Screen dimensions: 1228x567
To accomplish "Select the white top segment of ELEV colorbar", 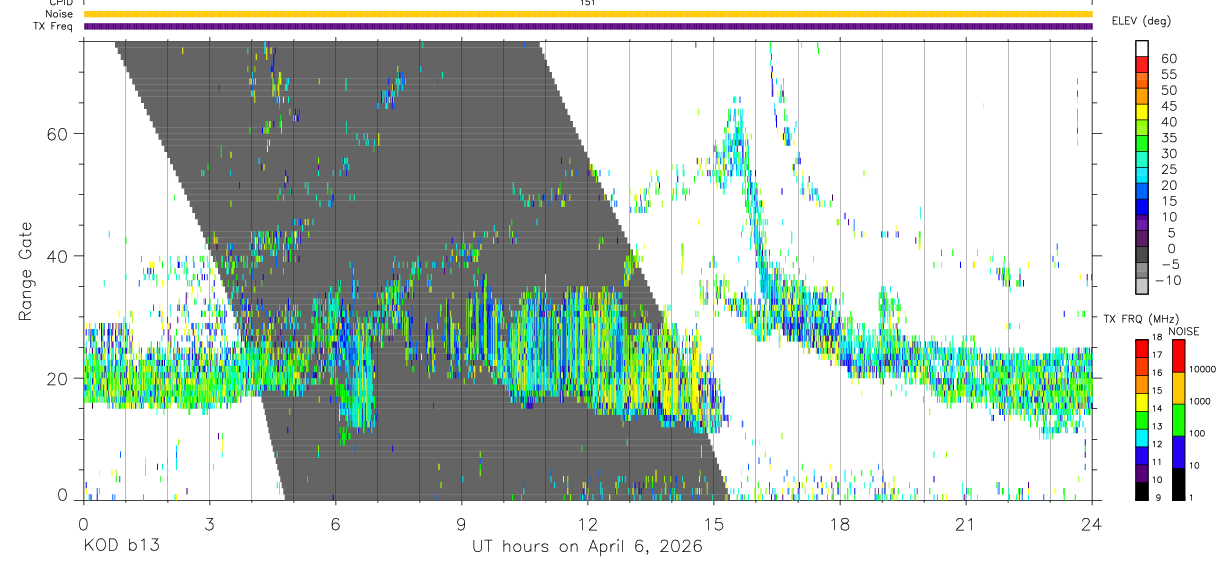I will 1143,49.
